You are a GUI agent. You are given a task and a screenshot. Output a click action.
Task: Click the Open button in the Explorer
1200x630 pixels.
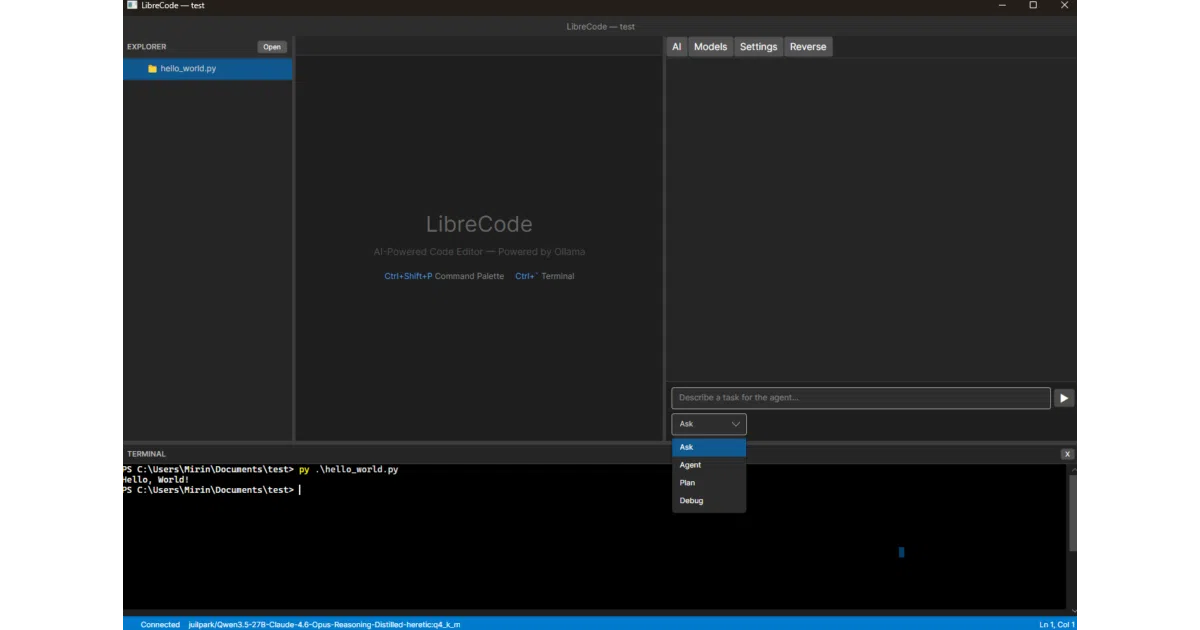pos(272,47)
